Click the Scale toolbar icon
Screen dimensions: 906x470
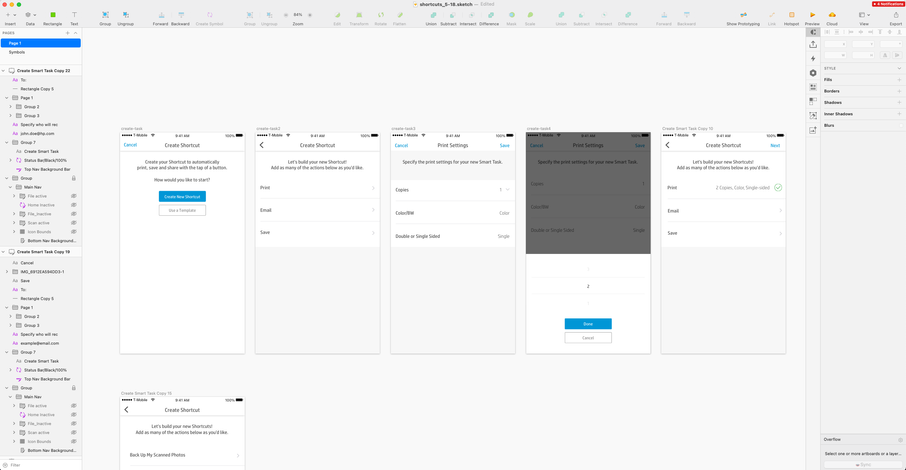coord(530,16)
